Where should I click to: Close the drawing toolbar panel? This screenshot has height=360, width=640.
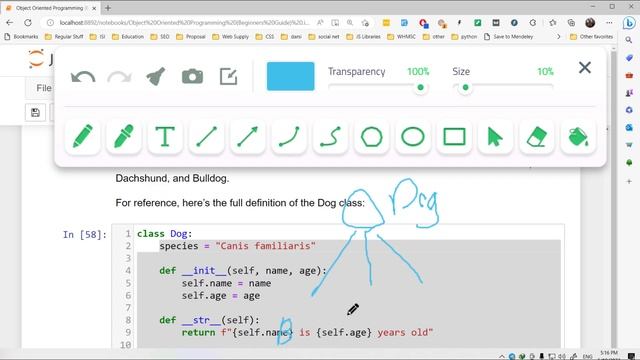[585, 67]
